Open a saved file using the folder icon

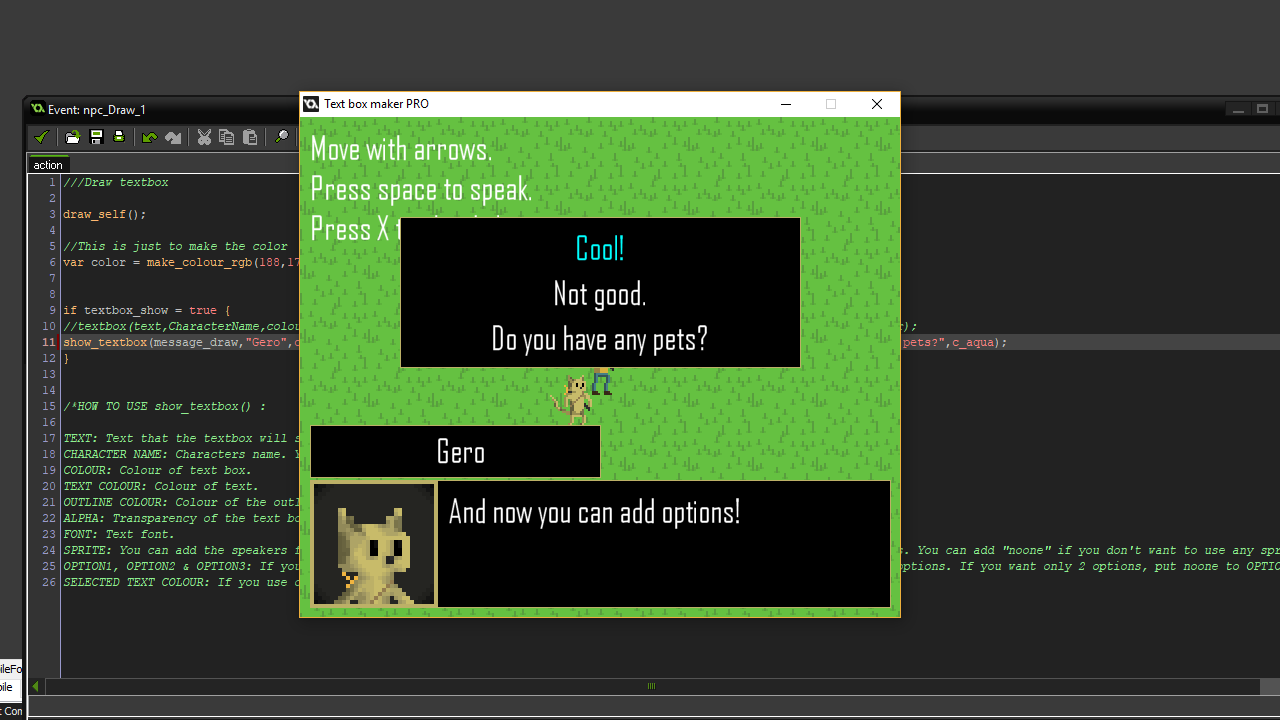pos(72,137)
